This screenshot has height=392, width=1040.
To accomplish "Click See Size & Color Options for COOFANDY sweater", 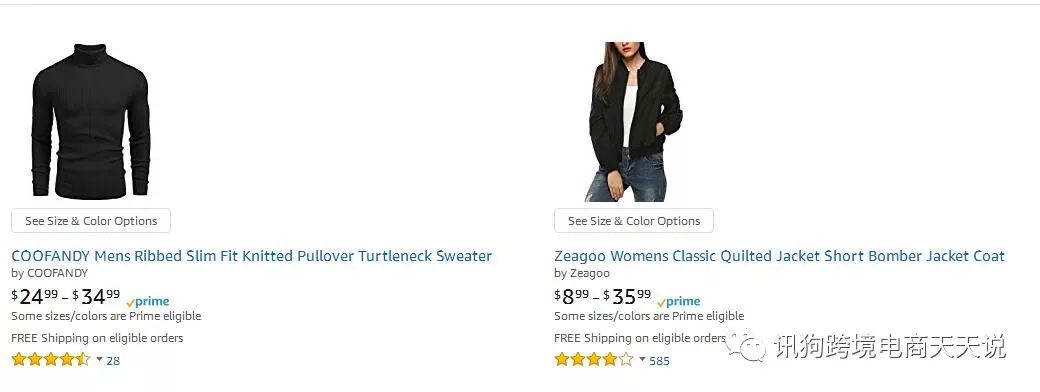I will [91, 221].
